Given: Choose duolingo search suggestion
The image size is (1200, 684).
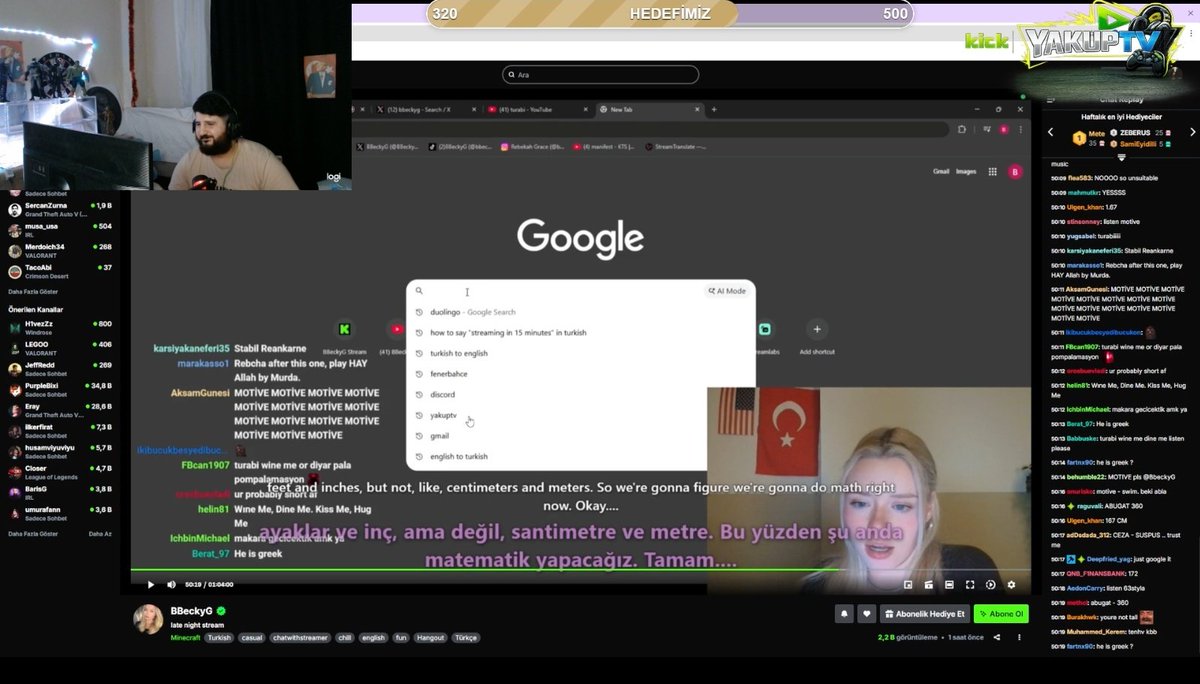Looking at the screenshot, I should [581, 312].
